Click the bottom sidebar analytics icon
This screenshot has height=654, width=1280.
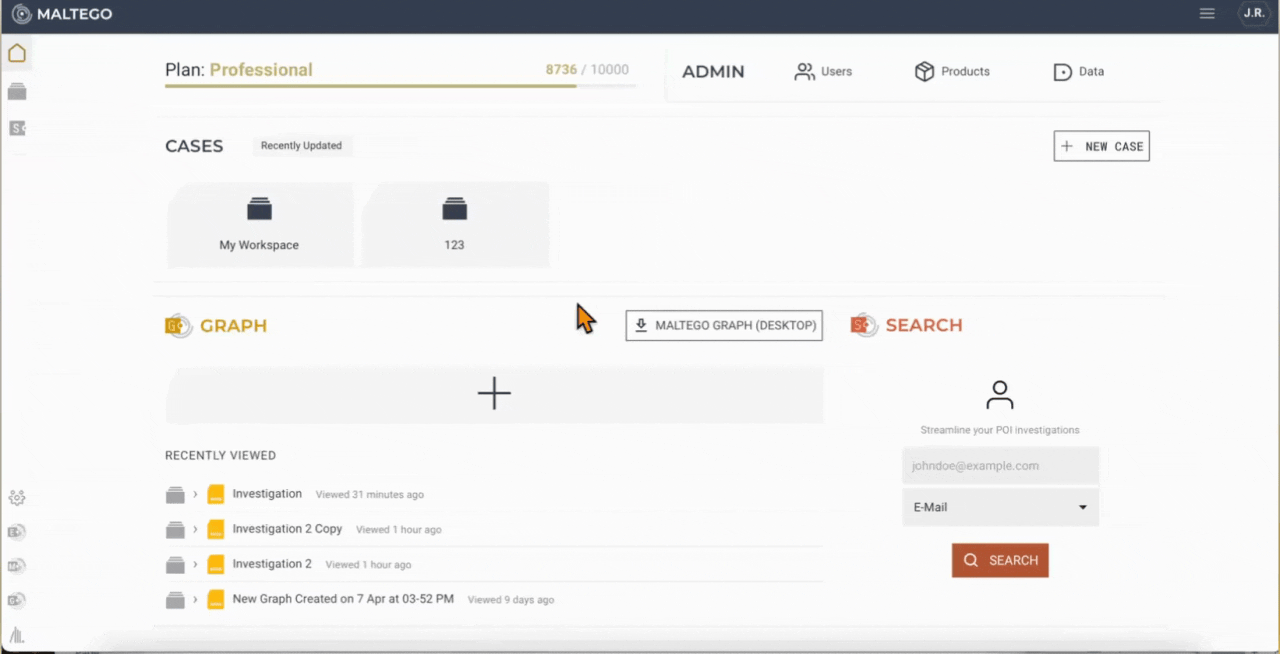[x=17, y=635]
